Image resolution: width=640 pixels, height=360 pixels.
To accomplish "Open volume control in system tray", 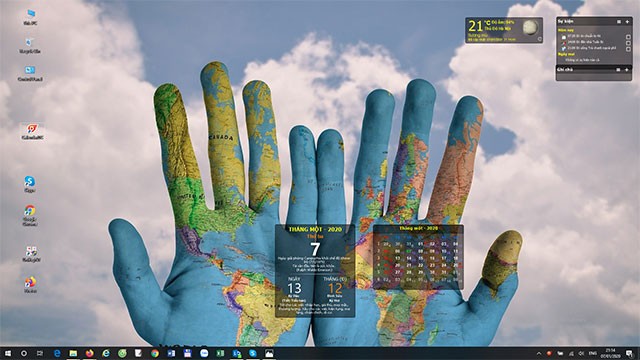I will (x=581, y=353).
